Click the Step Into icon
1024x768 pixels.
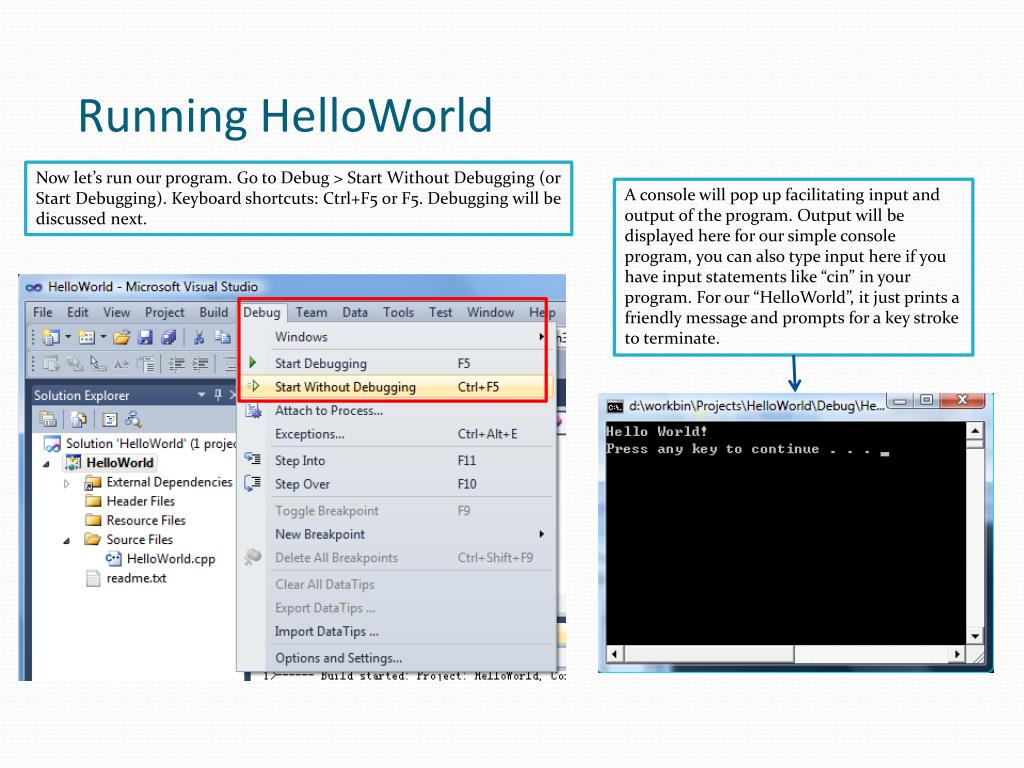[253, 458]
